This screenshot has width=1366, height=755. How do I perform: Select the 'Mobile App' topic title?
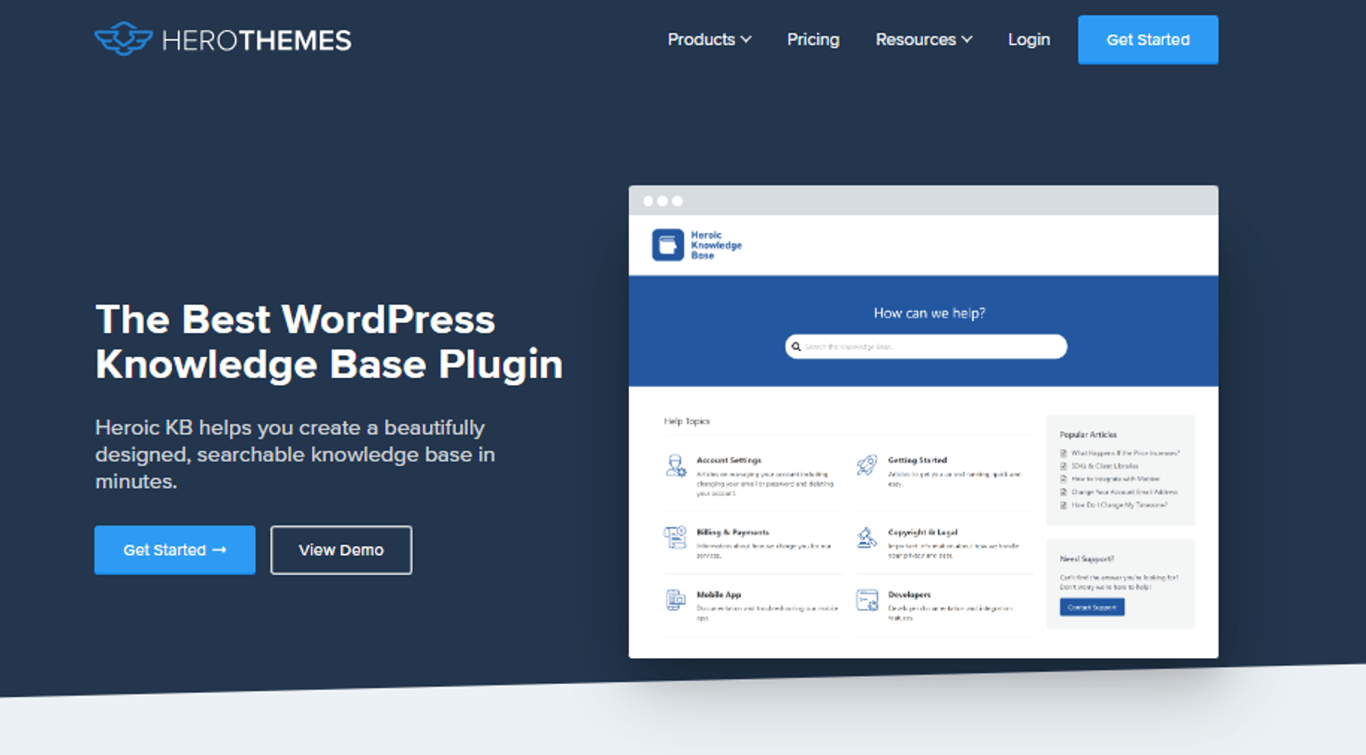coord(719,594)
